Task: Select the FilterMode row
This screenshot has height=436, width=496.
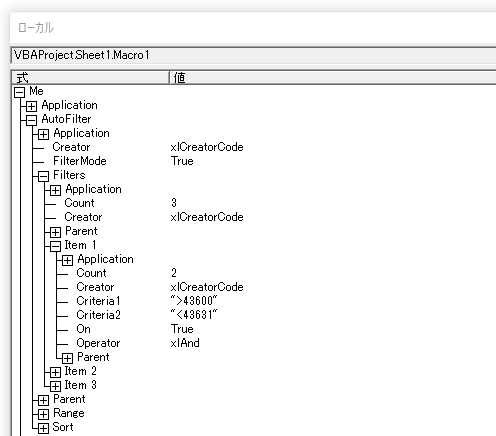Action: click(x=253, y=161)
